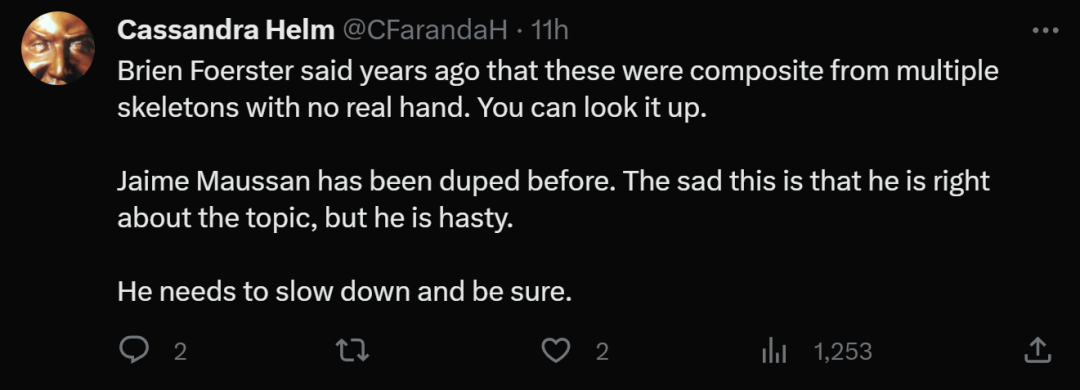Like the tweet using the heart icon
The width and height of the screenshot is (1080, 390).
[x=554, y=351]
